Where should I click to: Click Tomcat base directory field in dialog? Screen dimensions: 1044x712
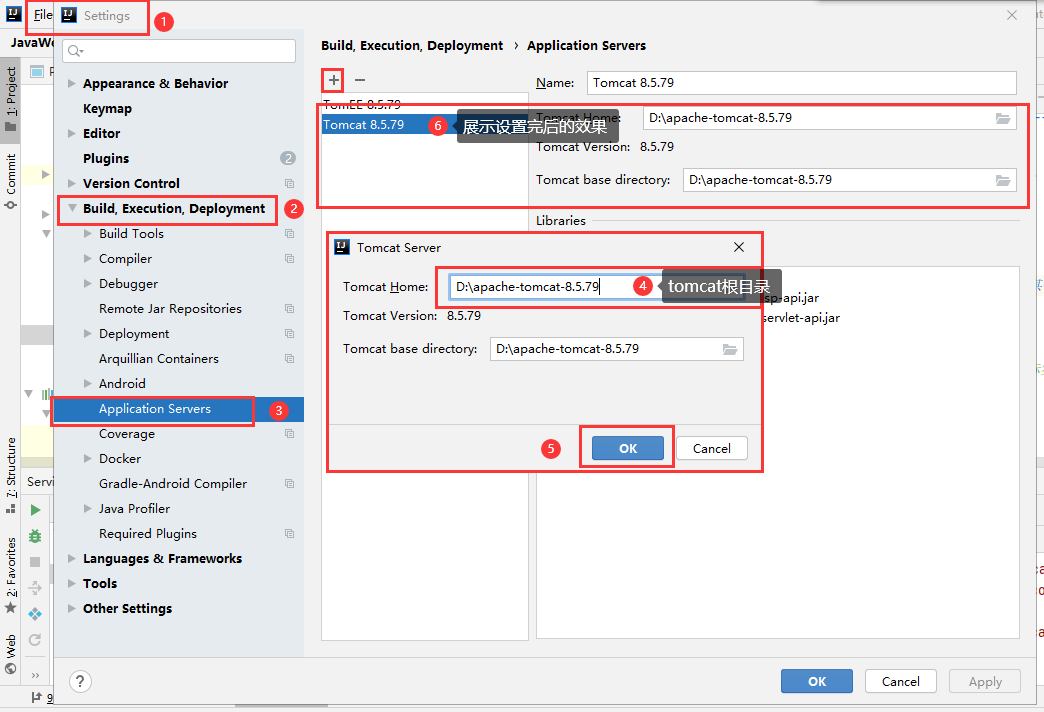pyautogui.click(x=617, y=349)
